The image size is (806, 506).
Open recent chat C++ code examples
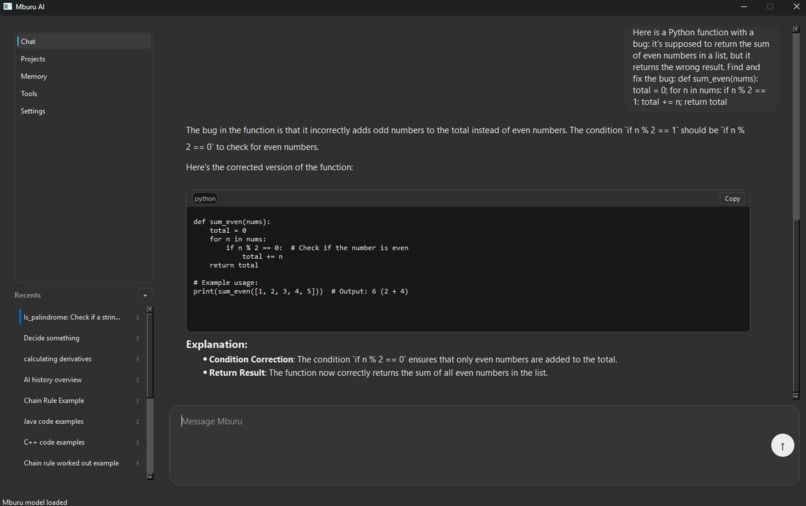(x=54, y=442)
